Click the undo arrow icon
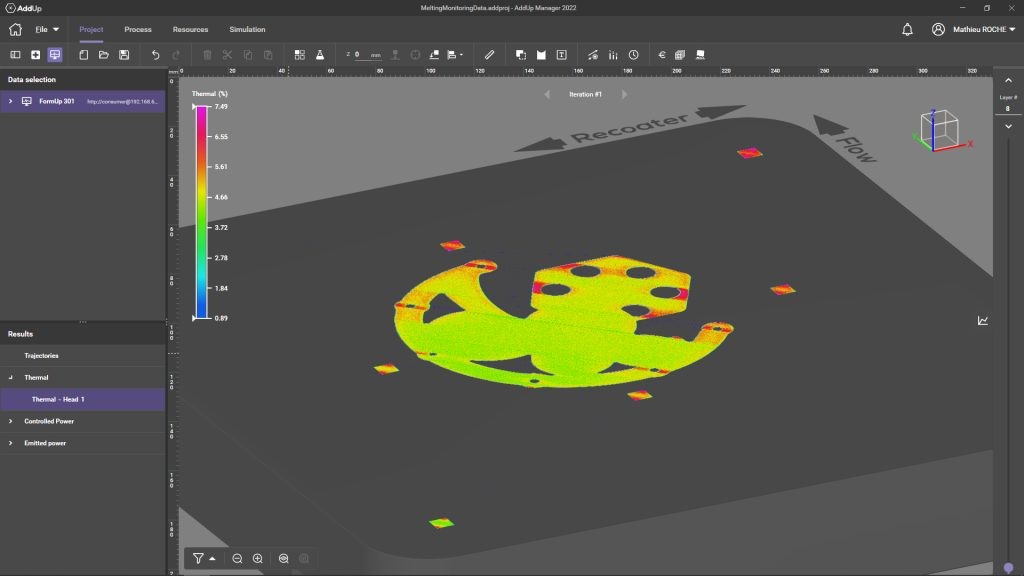Screen dimensions: 1024x576 pyautogui.click(x=155, y=55)
